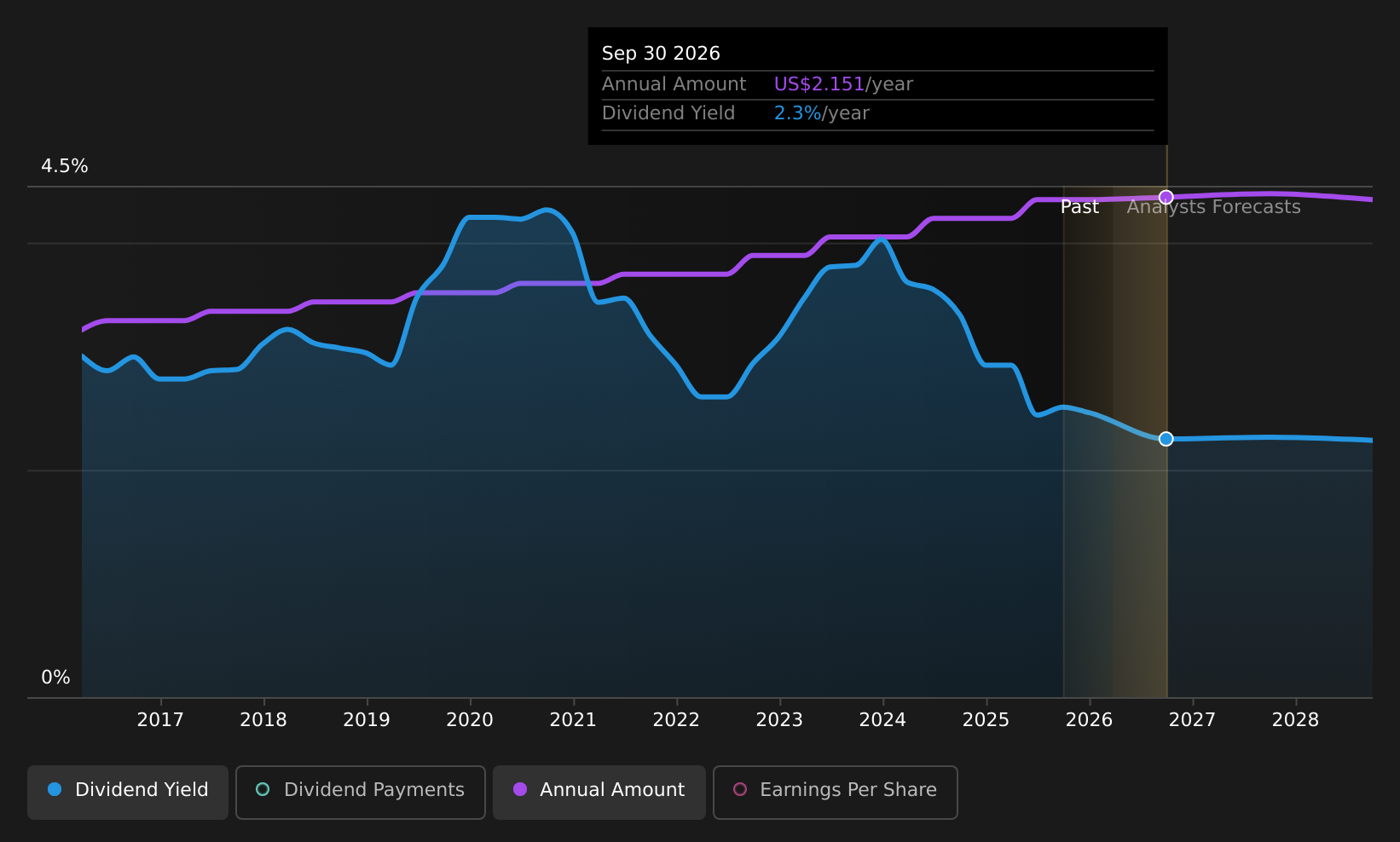
Task: Enable the Dividend Payments legend series
Action: 361,792
